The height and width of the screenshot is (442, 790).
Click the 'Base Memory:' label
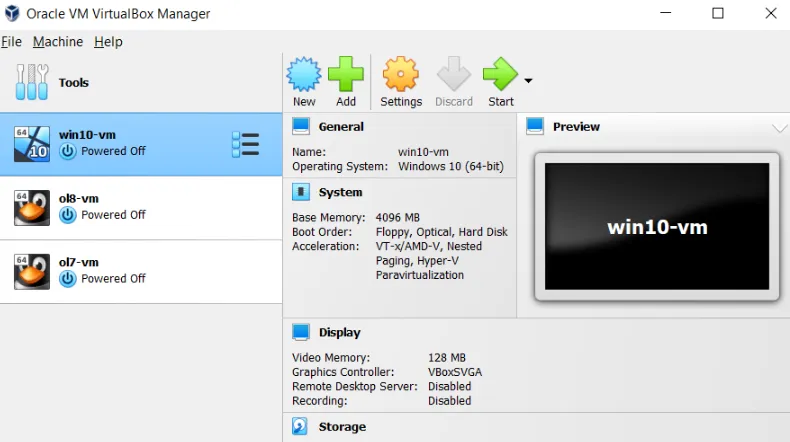(329, 217)
